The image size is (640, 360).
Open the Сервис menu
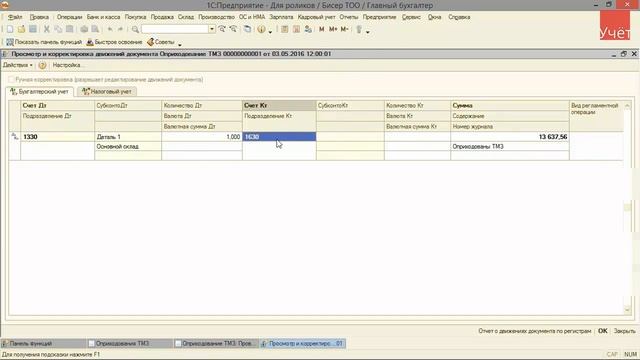tap(411, 17)
